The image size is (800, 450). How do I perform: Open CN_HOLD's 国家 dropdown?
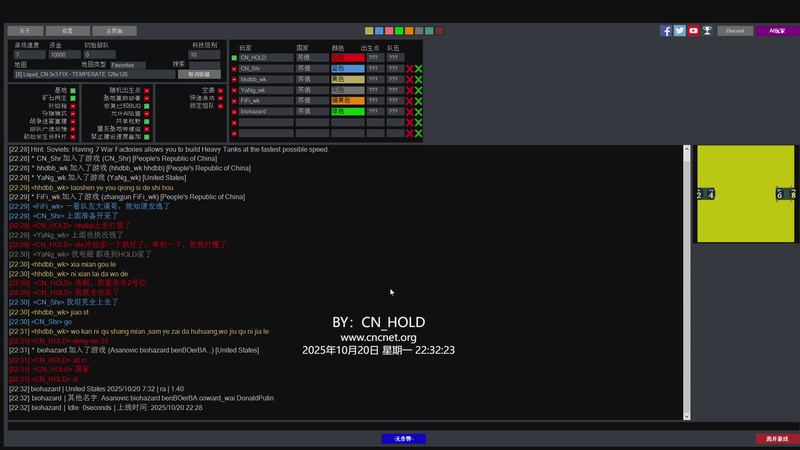(312, 58)
